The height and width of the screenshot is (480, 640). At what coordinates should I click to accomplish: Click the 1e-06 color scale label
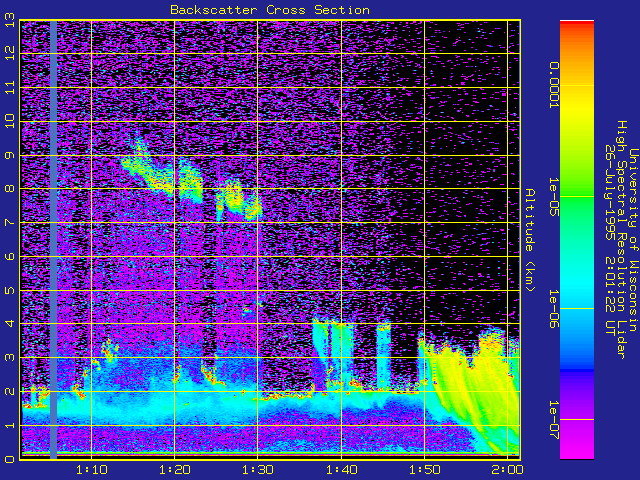click(554, 309)
